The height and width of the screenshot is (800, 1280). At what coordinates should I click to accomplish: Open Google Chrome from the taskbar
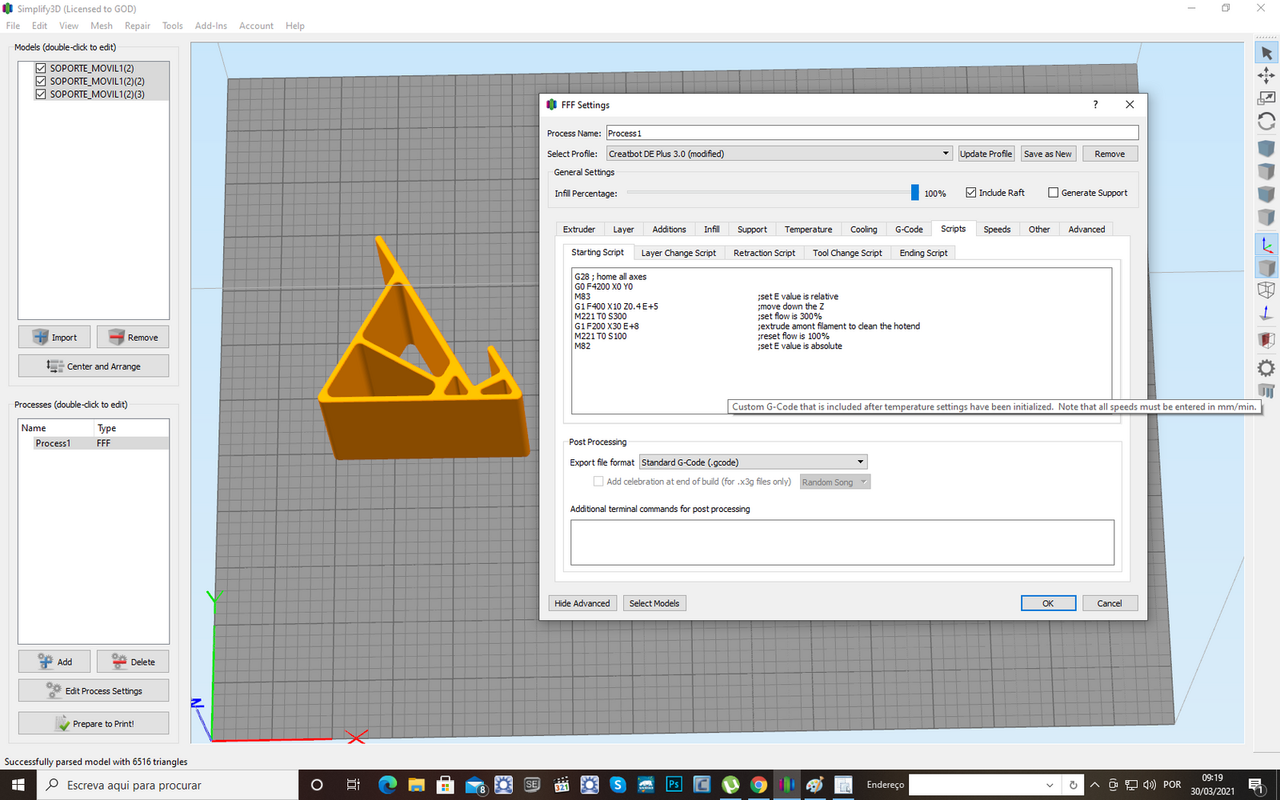click(759, 785)
